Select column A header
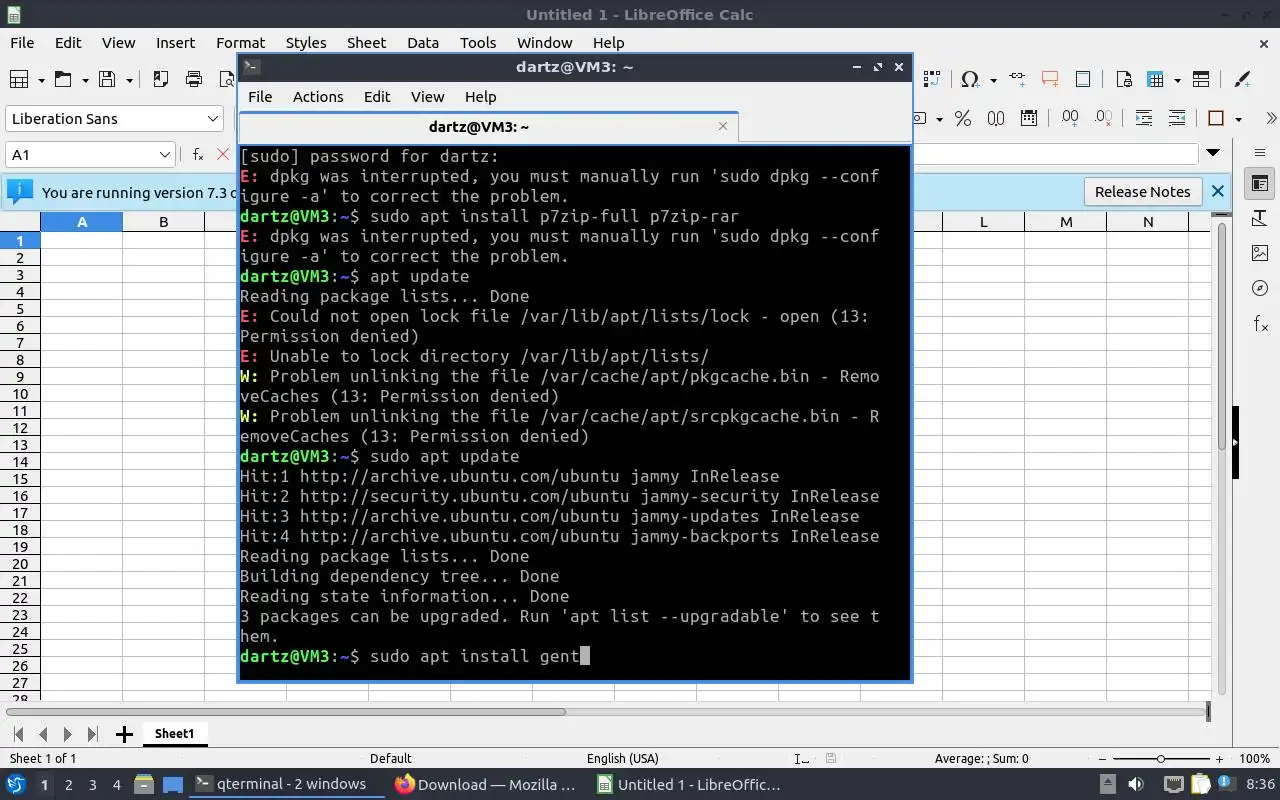The width and height of the screenshot is (1280, 800). tap(82, 222)
